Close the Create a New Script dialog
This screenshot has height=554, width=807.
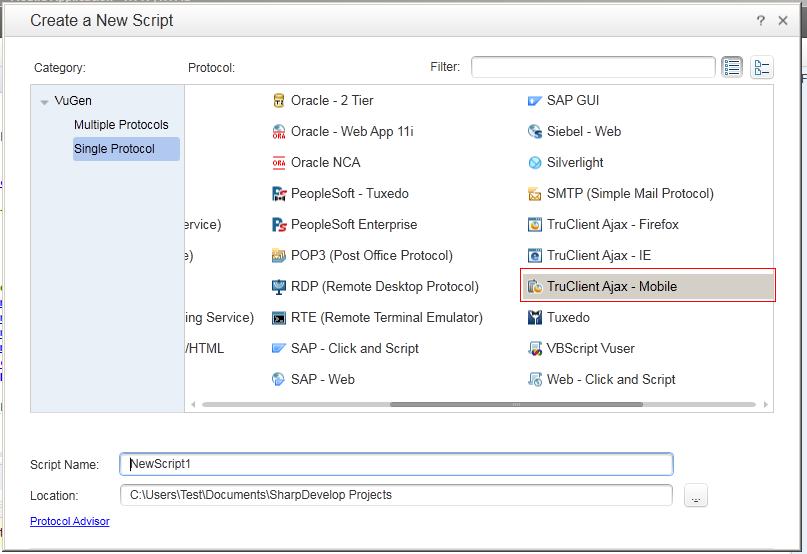783,21
